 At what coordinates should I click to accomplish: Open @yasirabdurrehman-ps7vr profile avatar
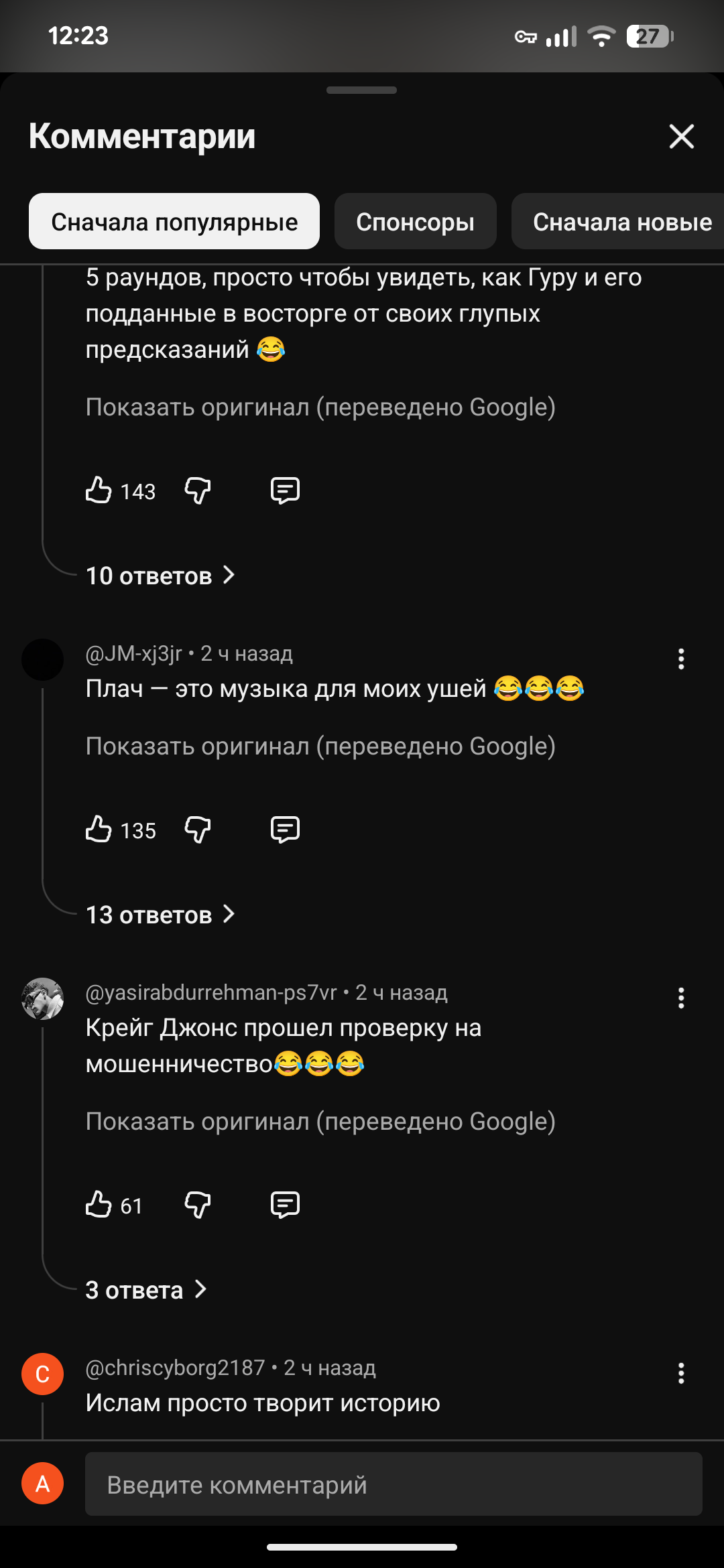coord(42,998)
